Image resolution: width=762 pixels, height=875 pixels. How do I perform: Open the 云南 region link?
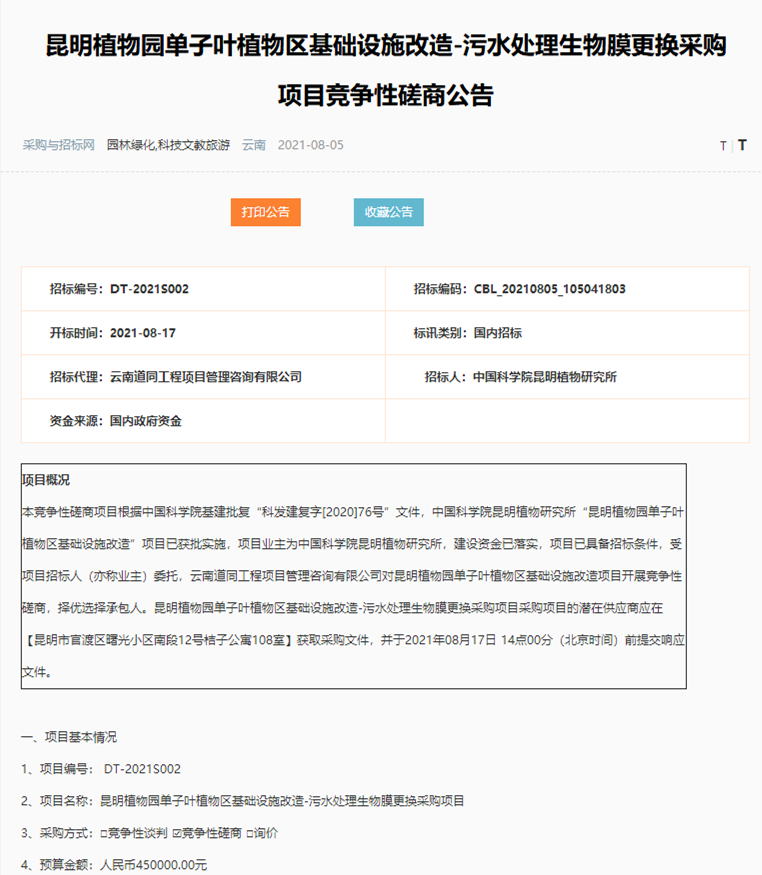(254, 145)
